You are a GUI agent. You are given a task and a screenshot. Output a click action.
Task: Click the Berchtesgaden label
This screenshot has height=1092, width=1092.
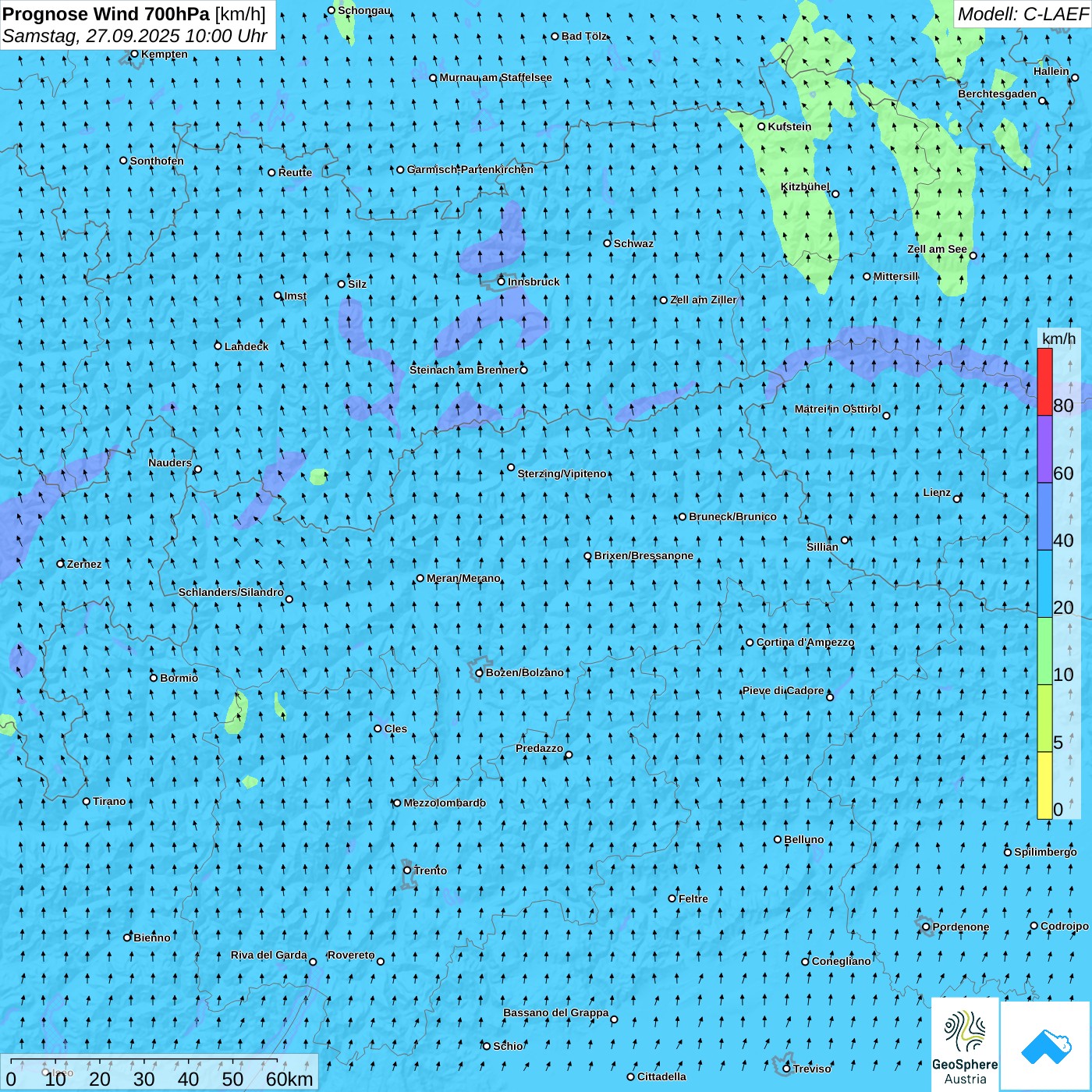(998, 94)
